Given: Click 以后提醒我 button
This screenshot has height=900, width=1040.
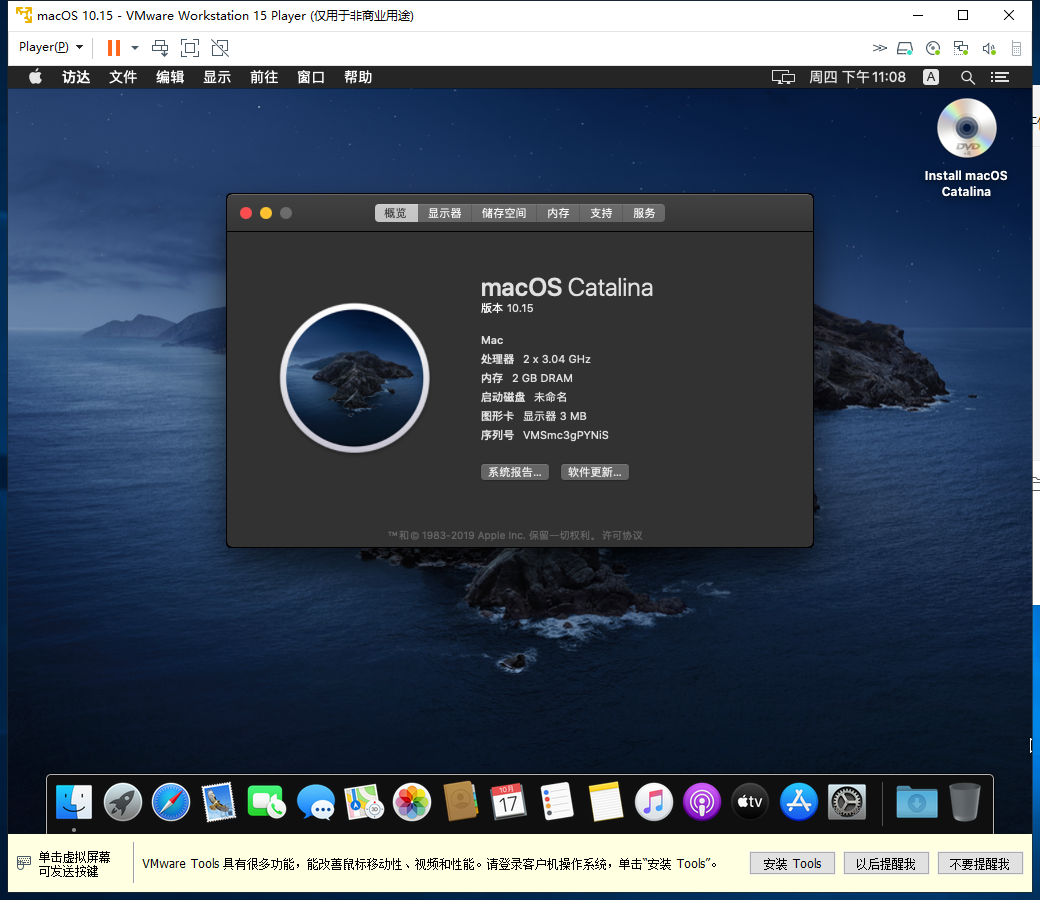Looking at the screenshot, I should tap(885, 864).
